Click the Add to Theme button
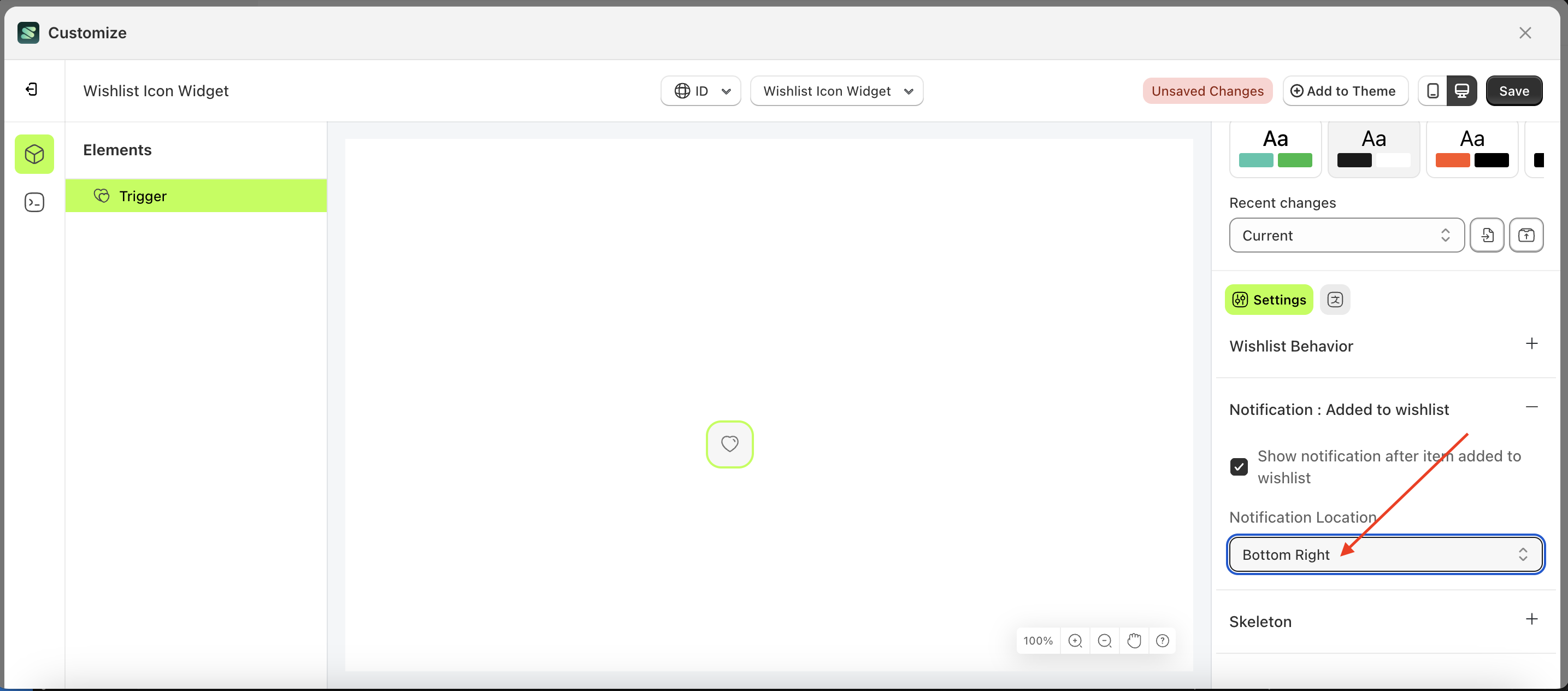 point(1345,91)
